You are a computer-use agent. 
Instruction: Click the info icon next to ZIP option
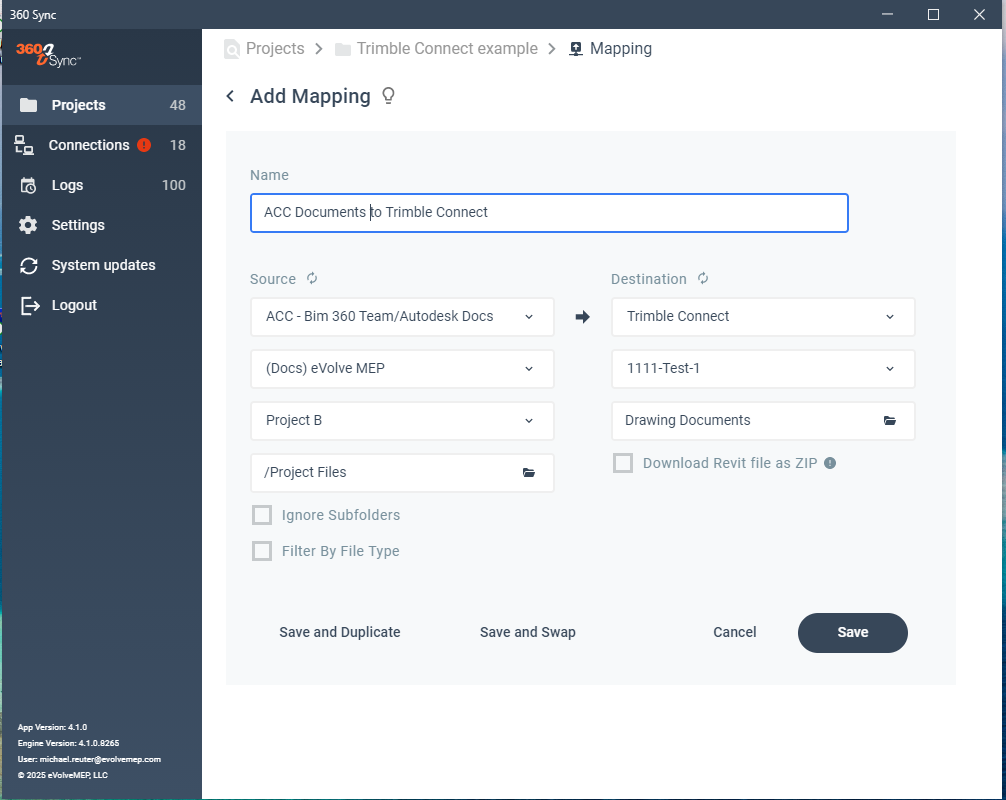click(830, 463)
